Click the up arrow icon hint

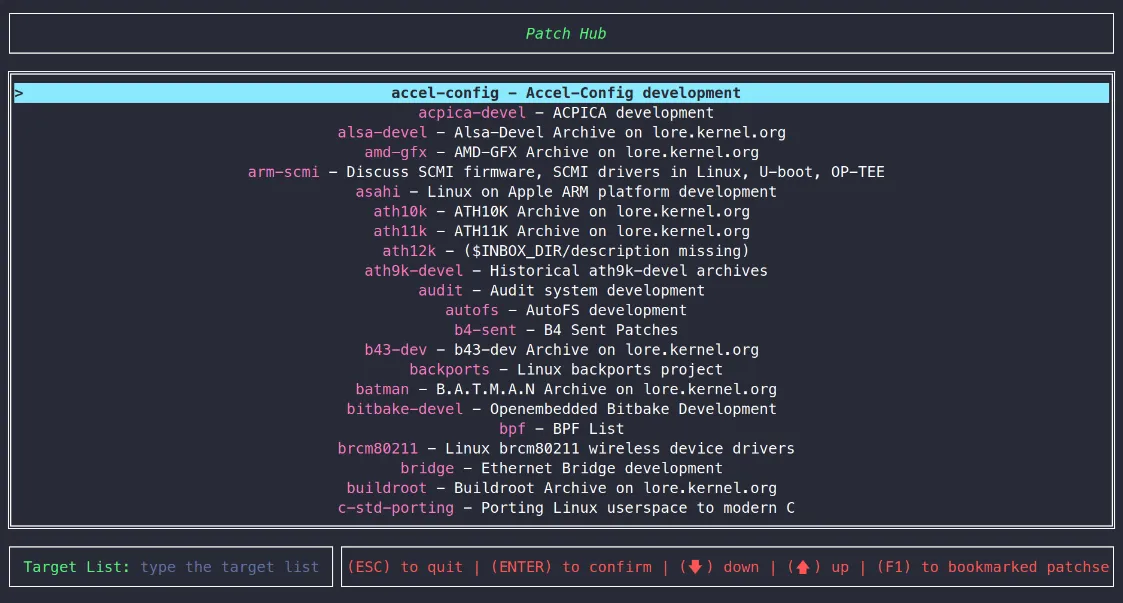pyautogui.click(x=803, y=567)
